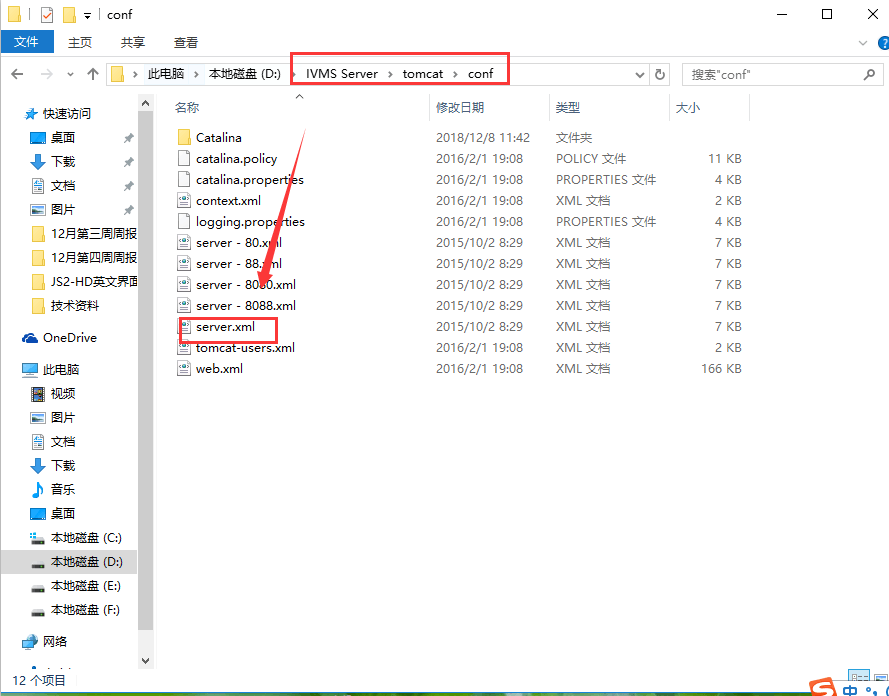The width and height of the screenshot is (889, 696).
Task: Select the server - 80.xml file icon
Action: point(184,243)
